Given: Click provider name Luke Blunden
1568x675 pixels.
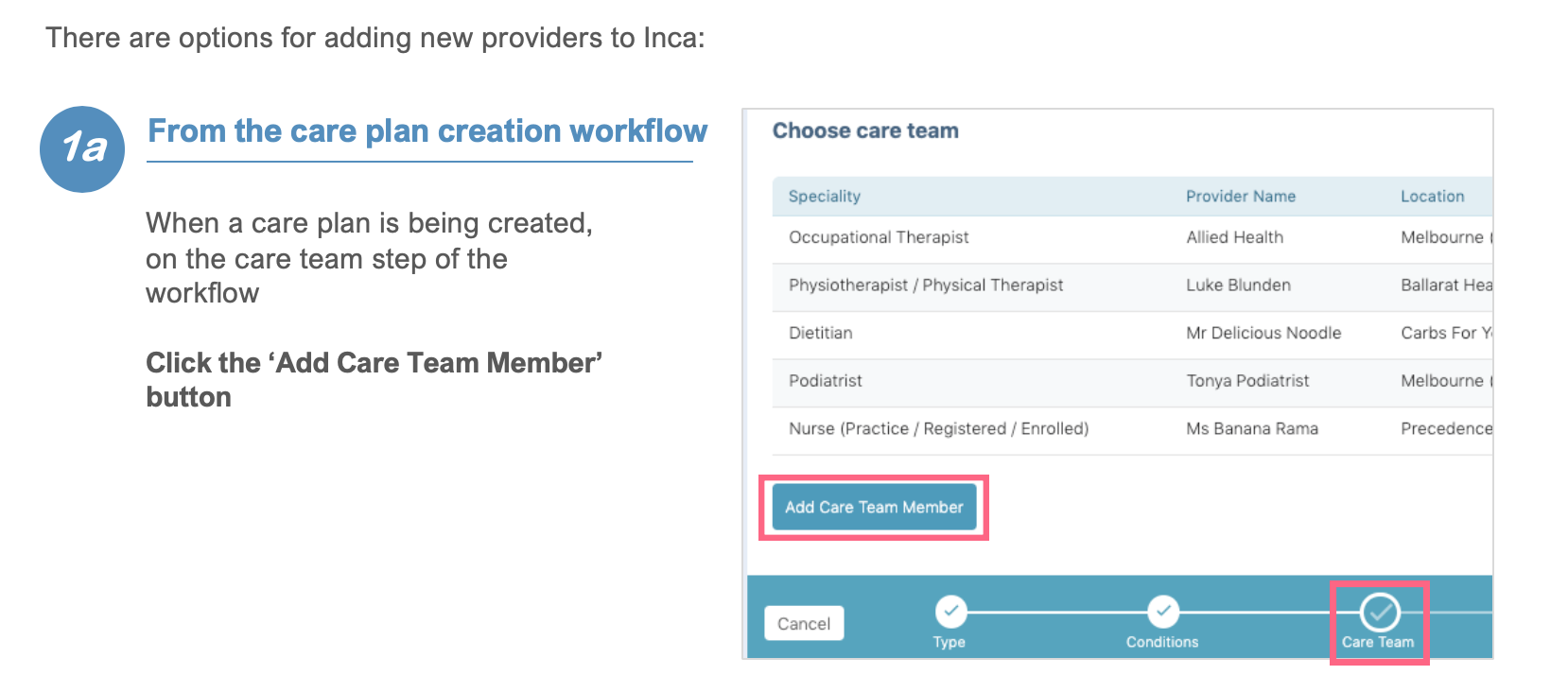Looking at the screenshot, I should click(x=1238, y=286).
